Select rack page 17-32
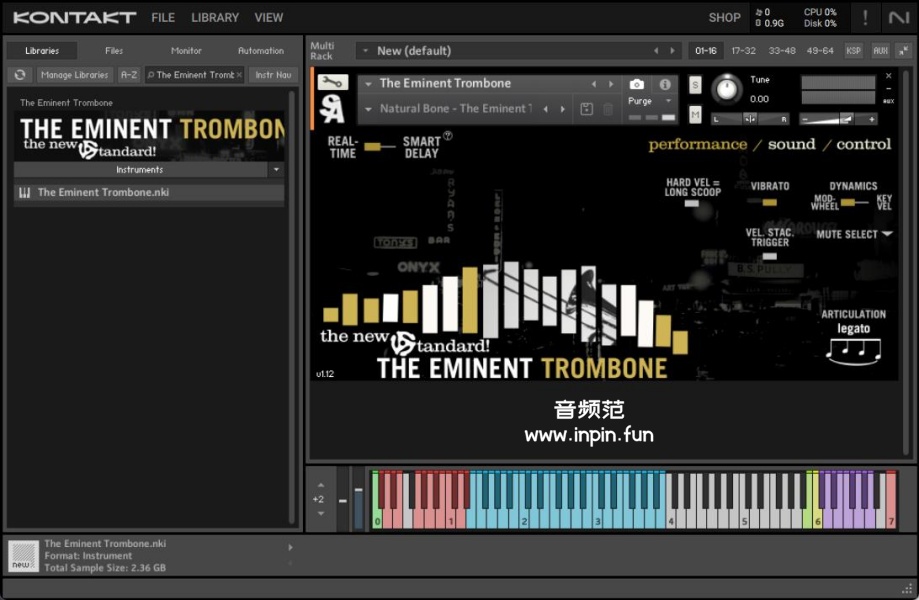919x600 pixels. click(743, 51)
